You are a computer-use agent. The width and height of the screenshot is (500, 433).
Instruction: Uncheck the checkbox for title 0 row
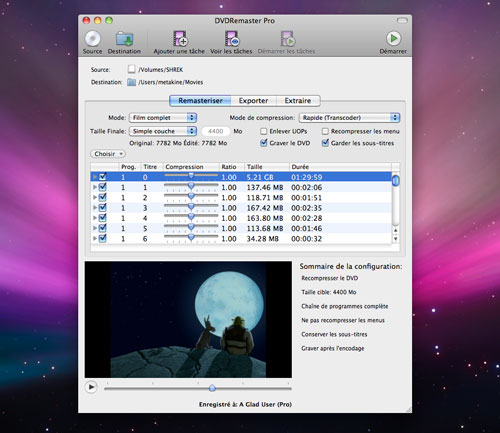tap(103, 177)
